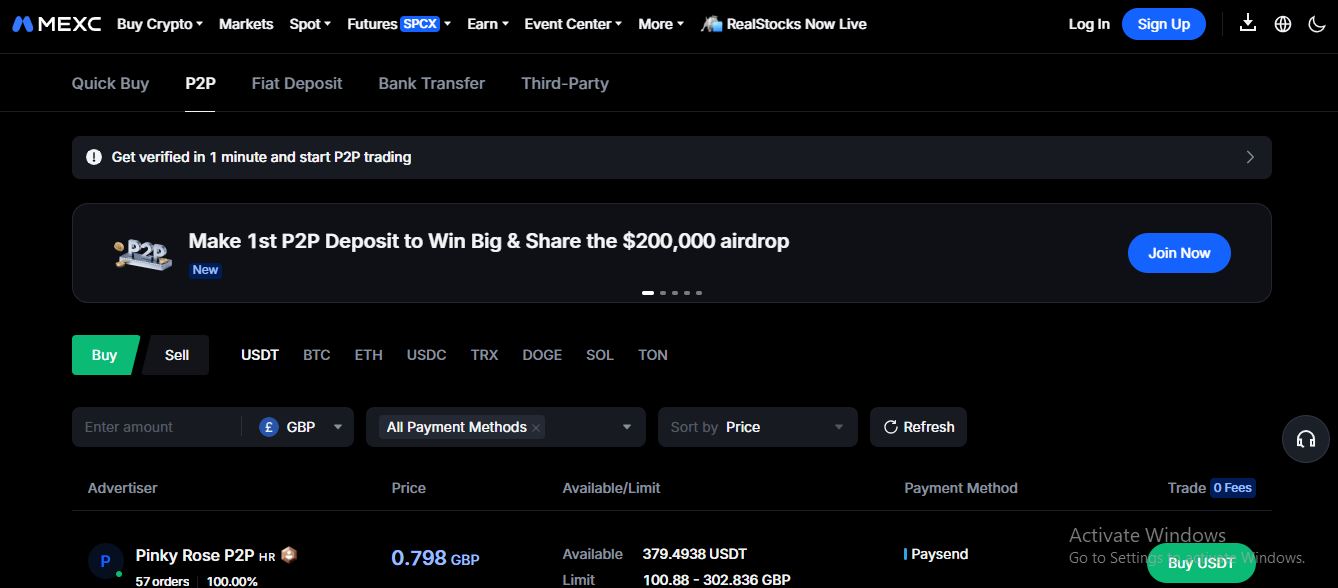The height and width of the screenshot is (588, 1338).
Task: Click the GBP pound currency icon
Action: click(x=268, y=427)
